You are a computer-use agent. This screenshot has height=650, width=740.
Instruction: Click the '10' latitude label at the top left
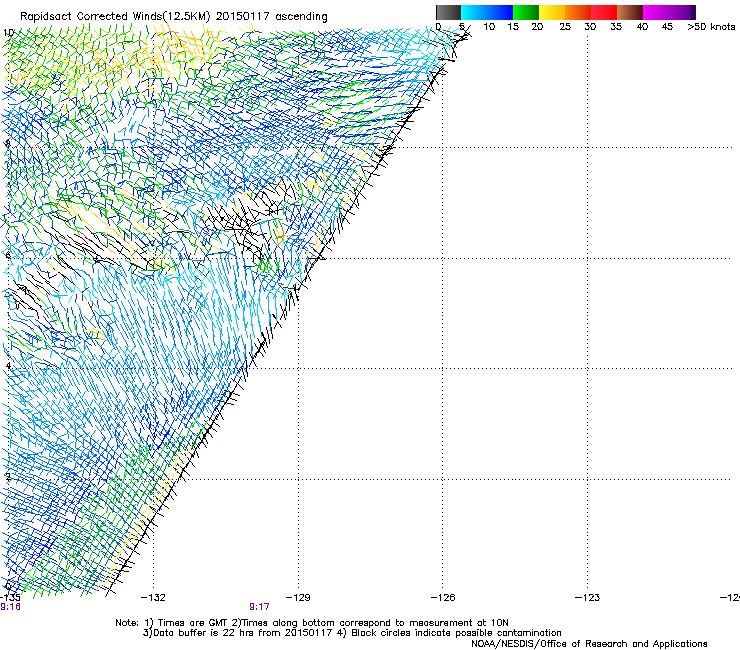tap(8, 33)
